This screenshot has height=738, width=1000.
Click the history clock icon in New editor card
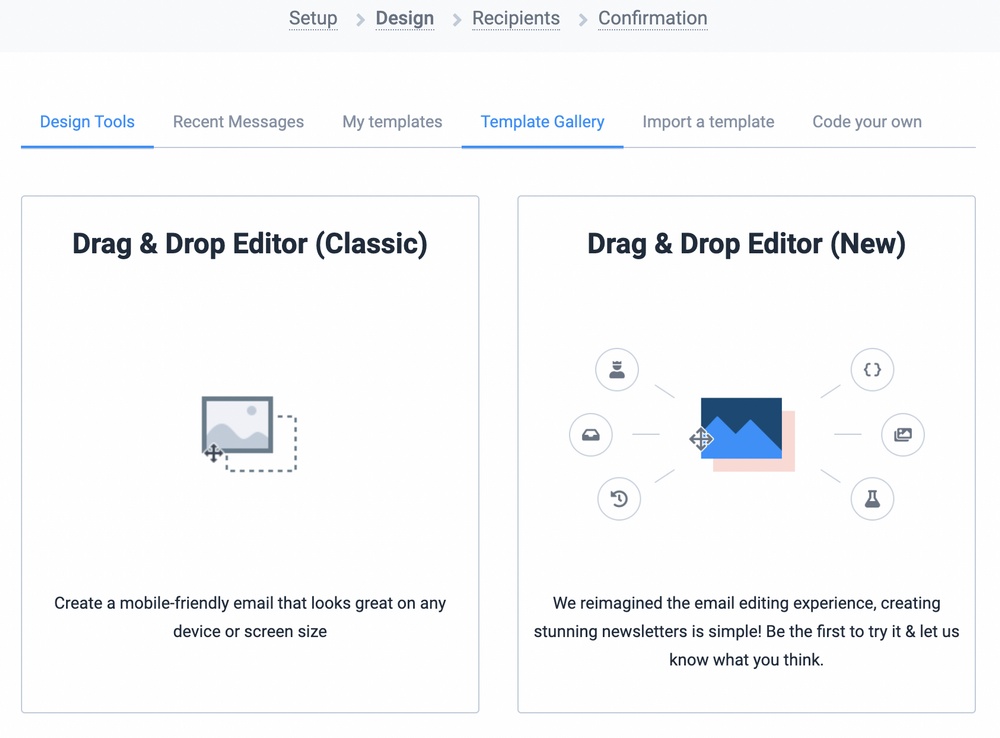(618, 499)
